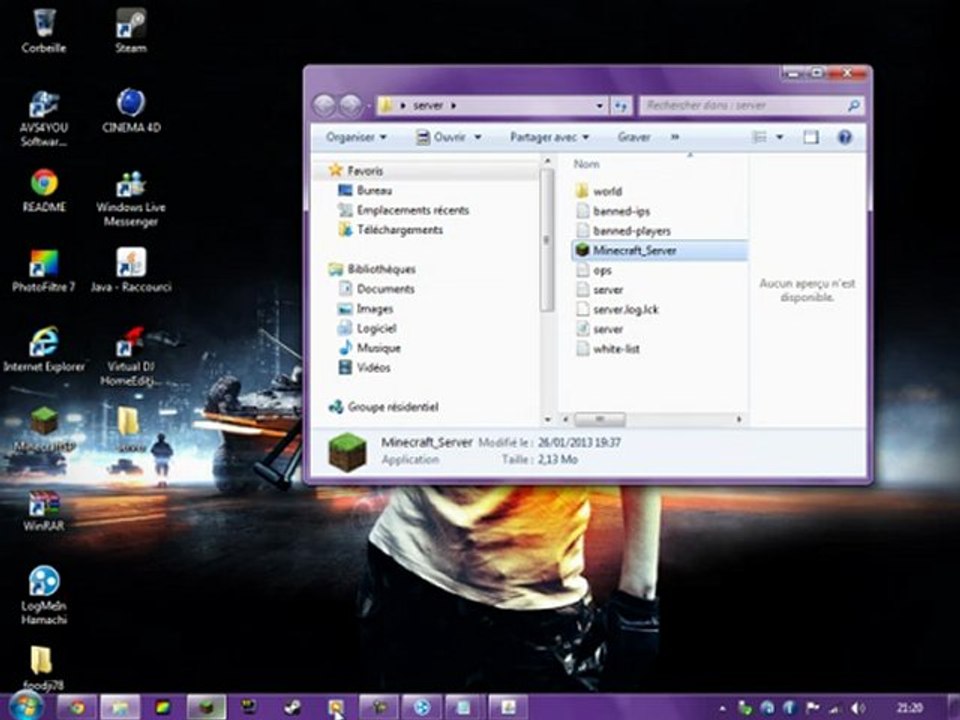The width and height of the screenshot is (960, 720).
Task: Click the search field Rechercher dans server
Action: pyautogui.click(x=752, y=106)
